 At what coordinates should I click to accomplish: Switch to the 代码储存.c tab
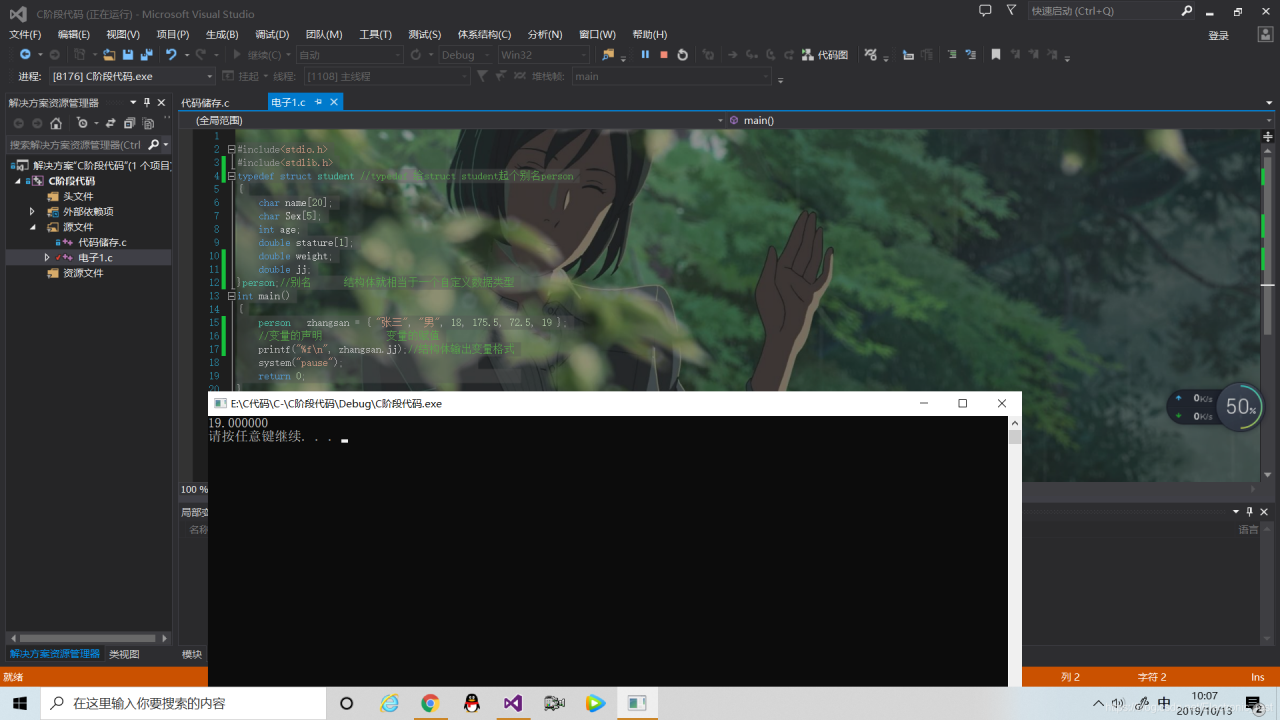coord(205,102)
